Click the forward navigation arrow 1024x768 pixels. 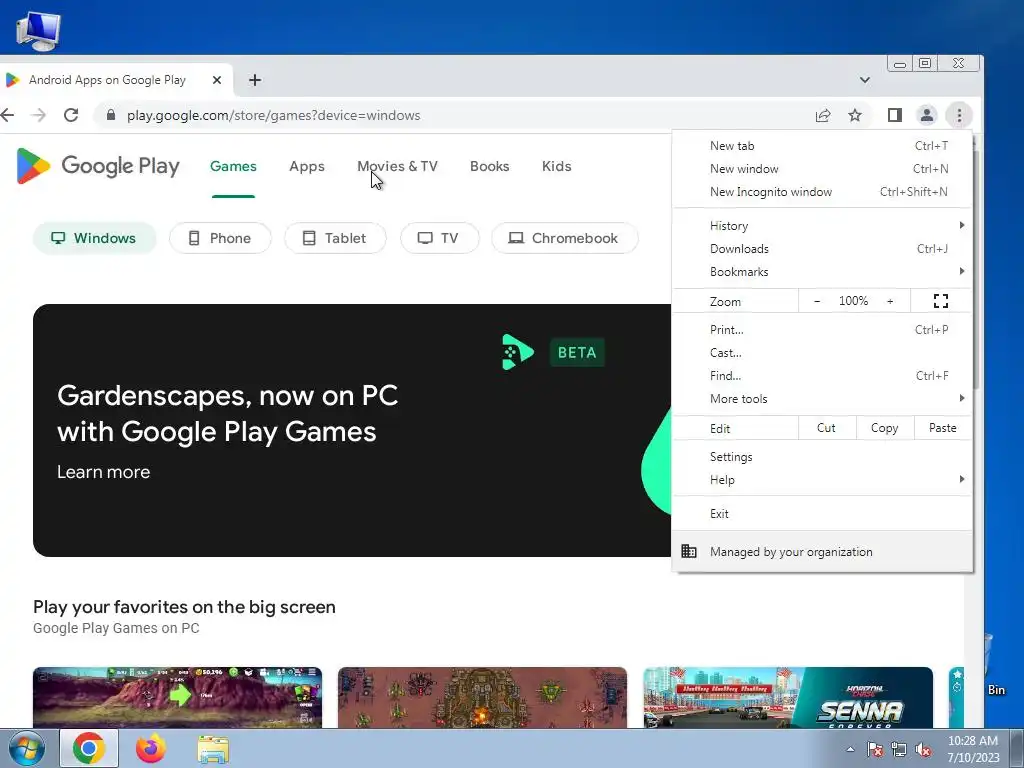point(39,116)
